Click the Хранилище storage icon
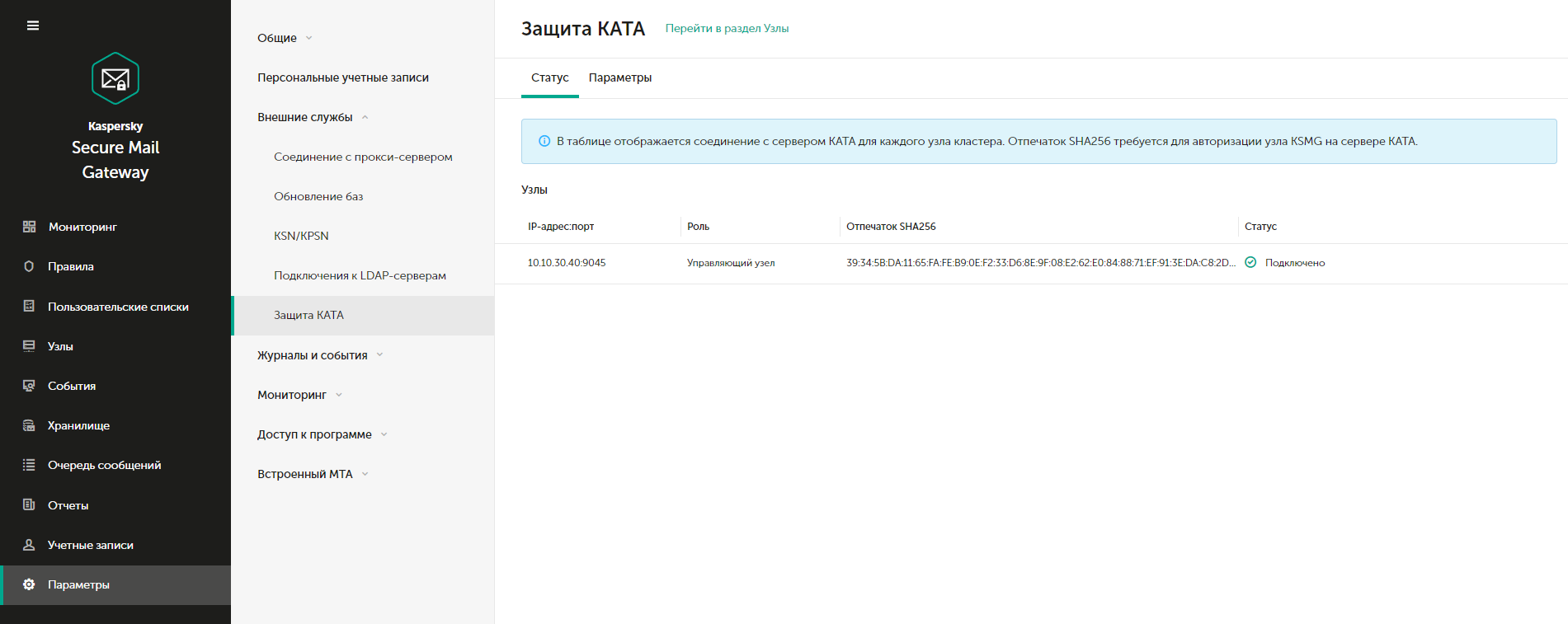The image size is (1568, 624). [29, 425]
